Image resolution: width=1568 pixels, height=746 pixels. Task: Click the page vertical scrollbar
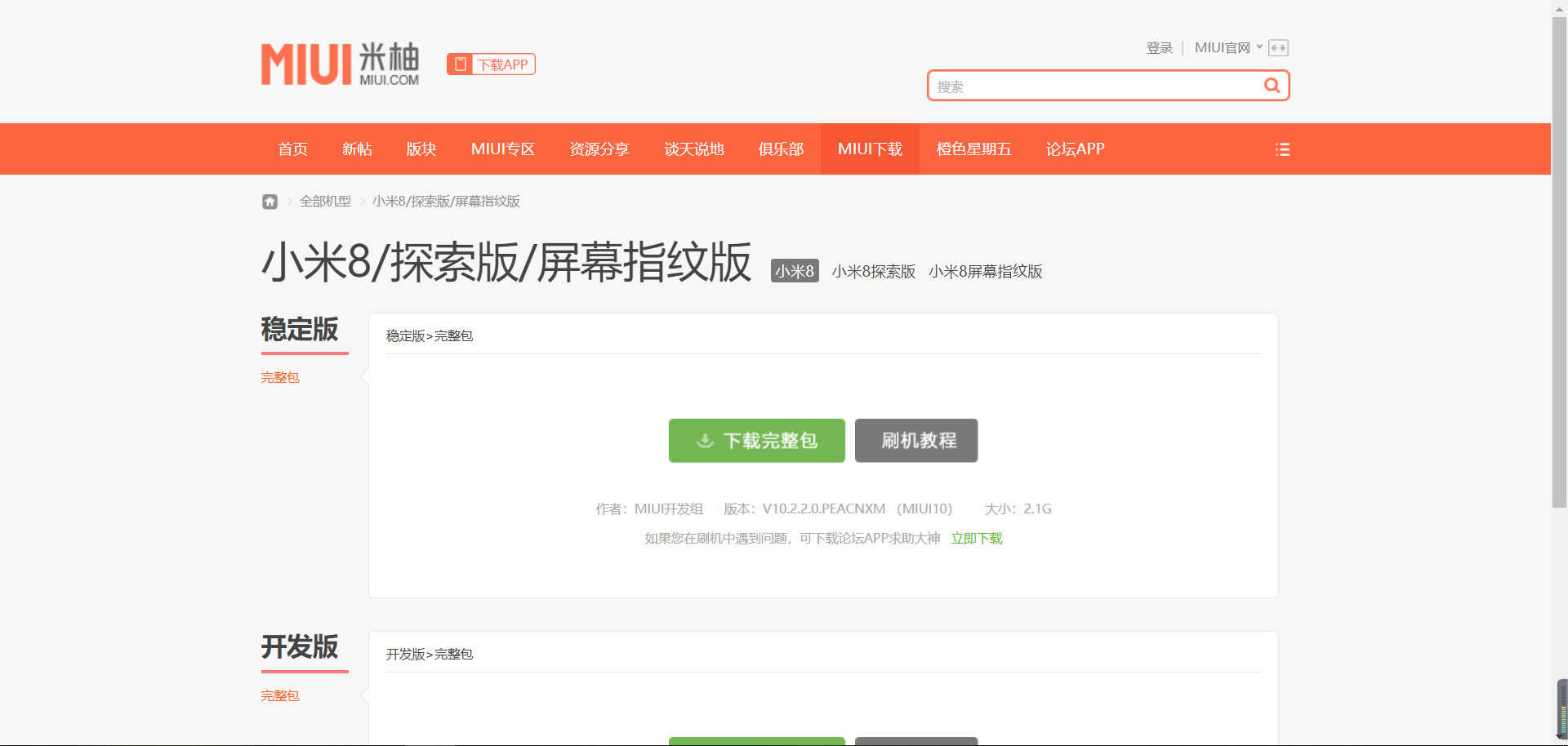(x=1559, y=263)
